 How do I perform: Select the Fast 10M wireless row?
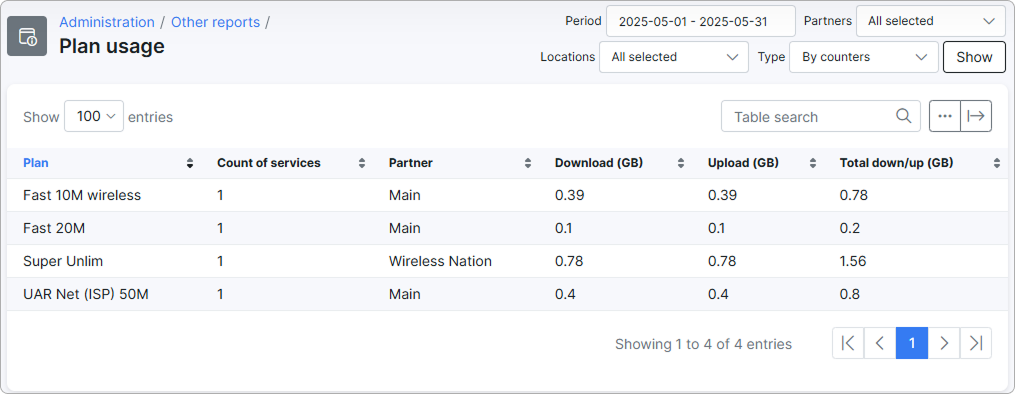(508, 195)
